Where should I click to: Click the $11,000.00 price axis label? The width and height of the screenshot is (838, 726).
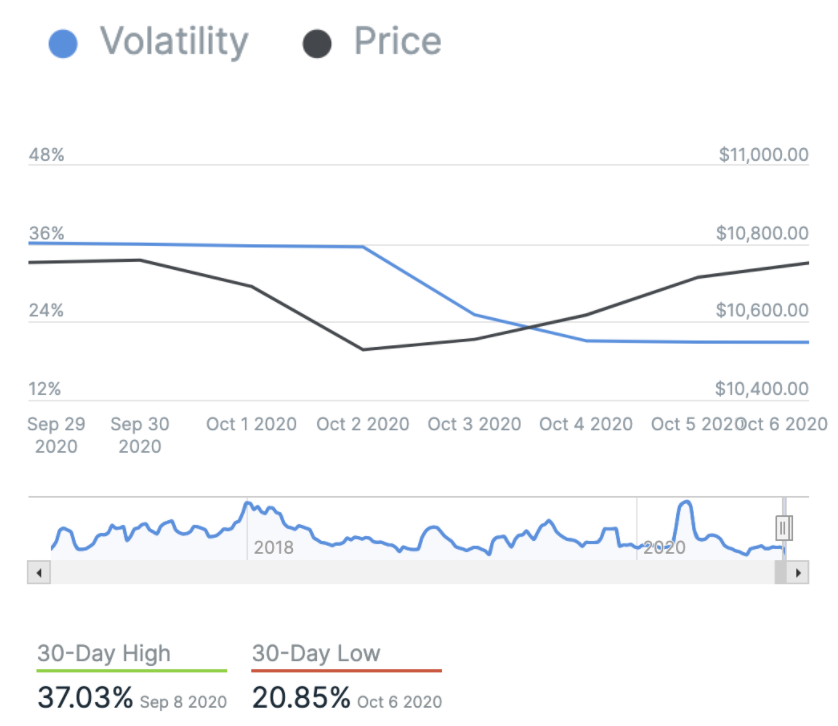[x=763, y=155]
